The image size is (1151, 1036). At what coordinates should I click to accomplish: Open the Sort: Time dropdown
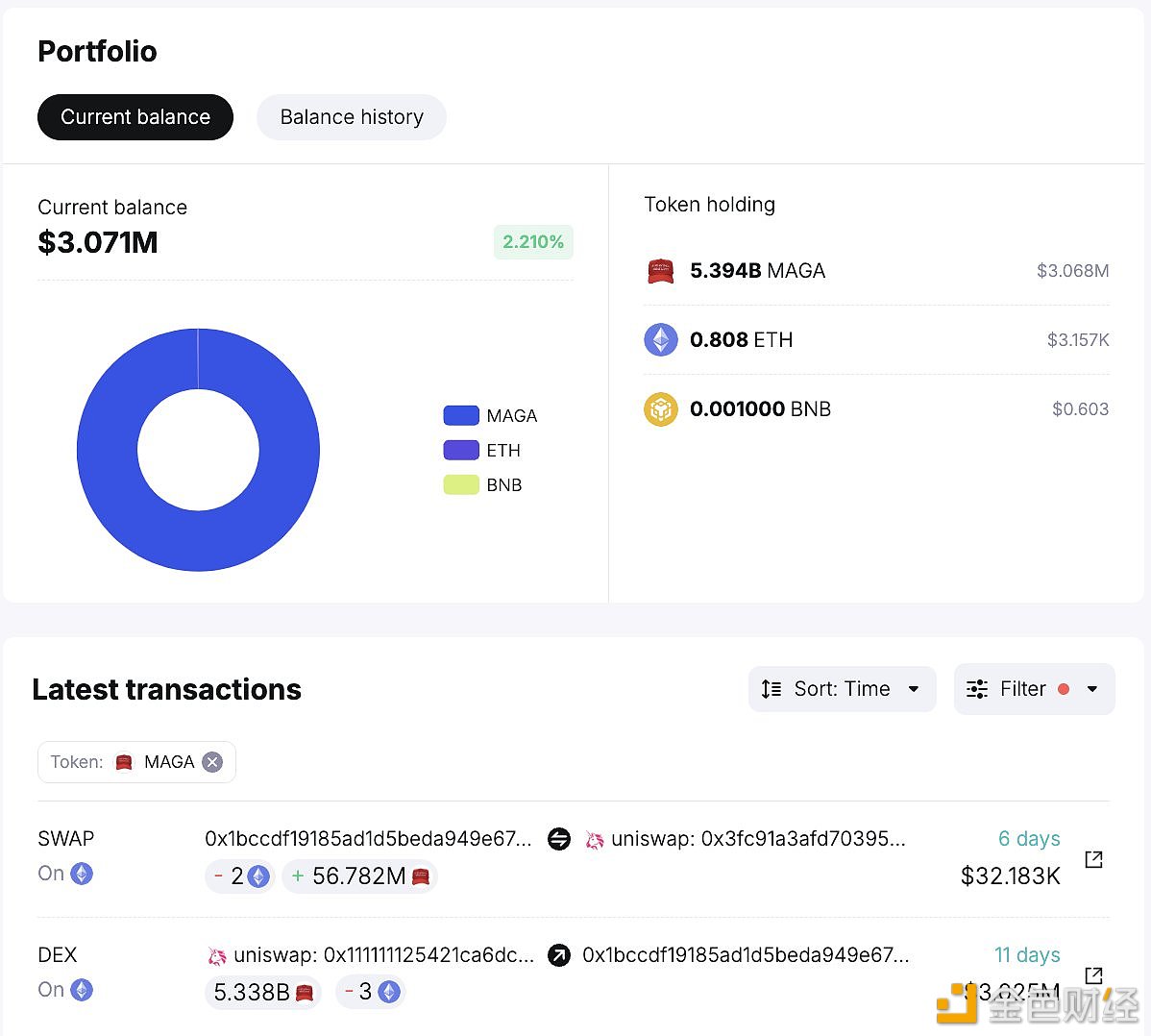point(842,689)
